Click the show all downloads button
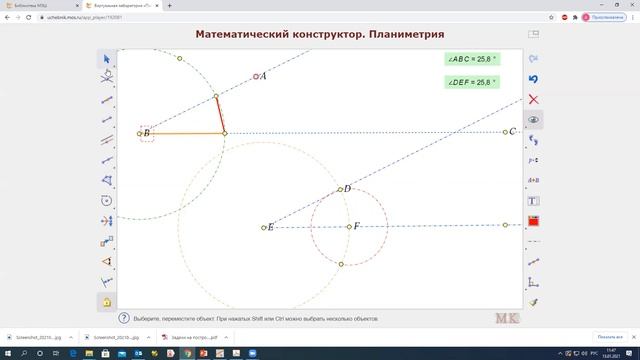 point(610,337)
